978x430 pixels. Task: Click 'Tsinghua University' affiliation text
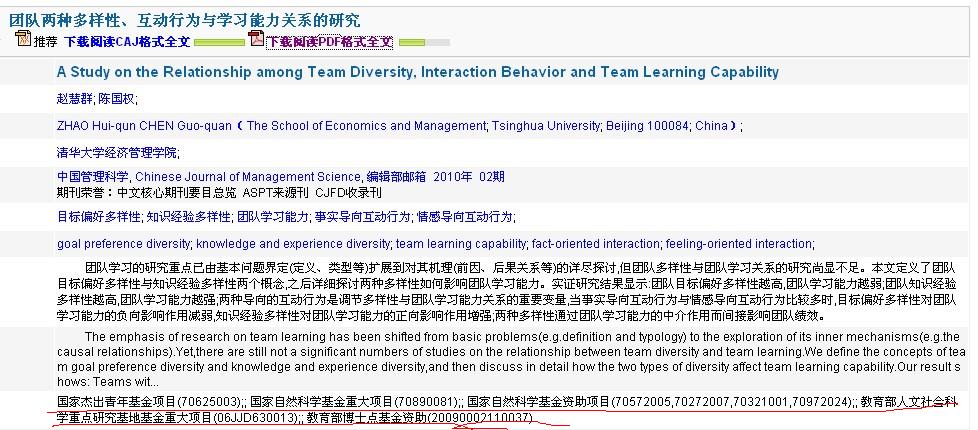click(x=545, y=125)
